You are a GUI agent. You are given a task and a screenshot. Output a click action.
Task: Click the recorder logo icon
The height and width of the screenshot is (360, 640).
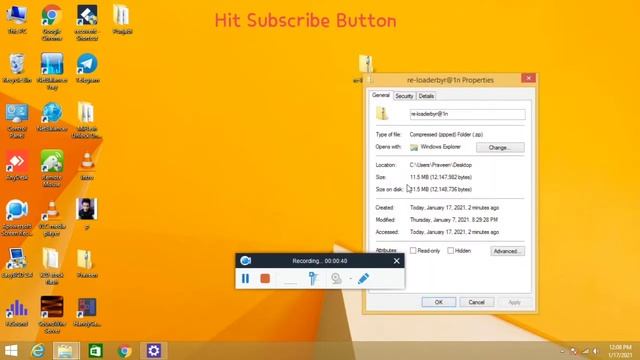coord(246,260)
